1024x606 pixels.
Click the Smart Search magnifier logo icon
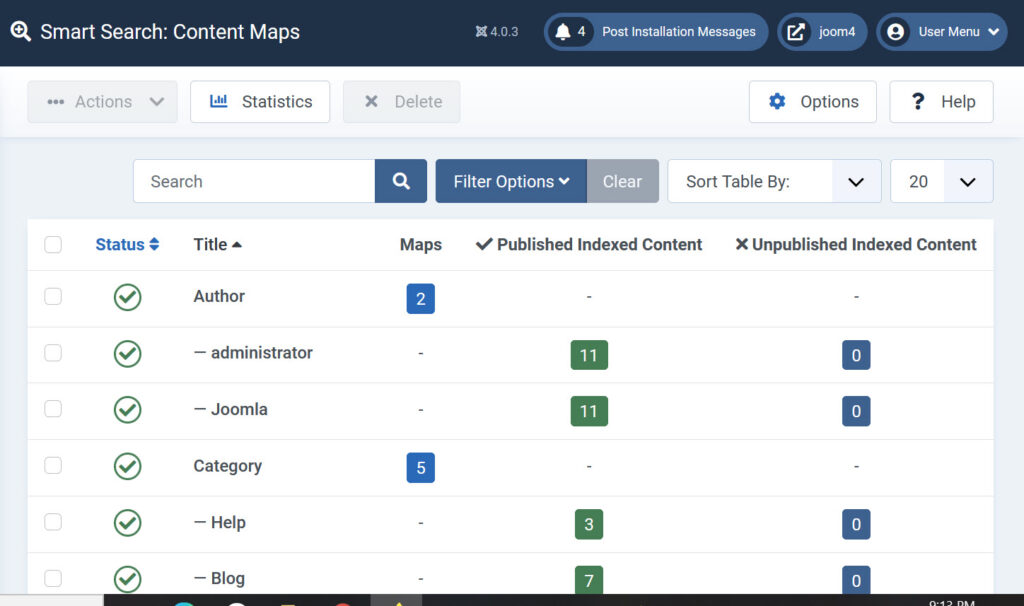coord(21,31)
